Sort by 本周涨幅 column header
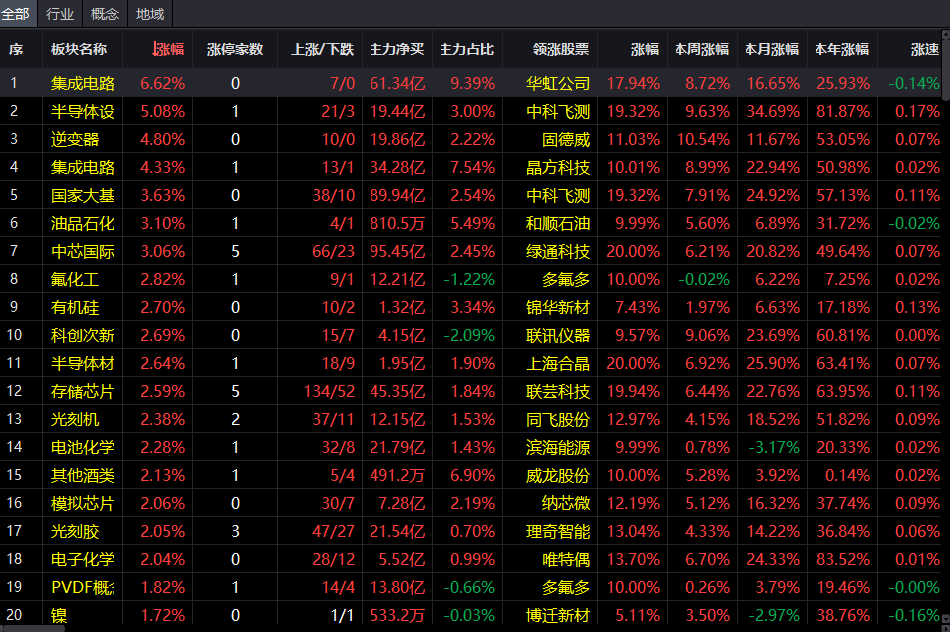 click(702, 49)
